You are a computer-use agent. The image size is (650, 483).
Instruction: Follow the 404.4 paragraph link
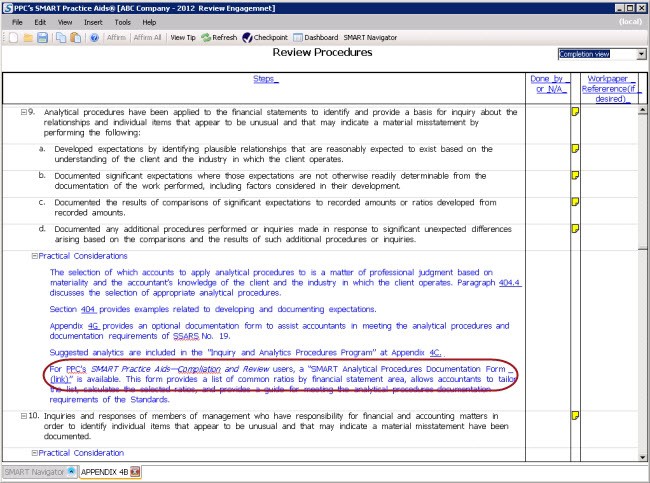(x=510, y=284)
